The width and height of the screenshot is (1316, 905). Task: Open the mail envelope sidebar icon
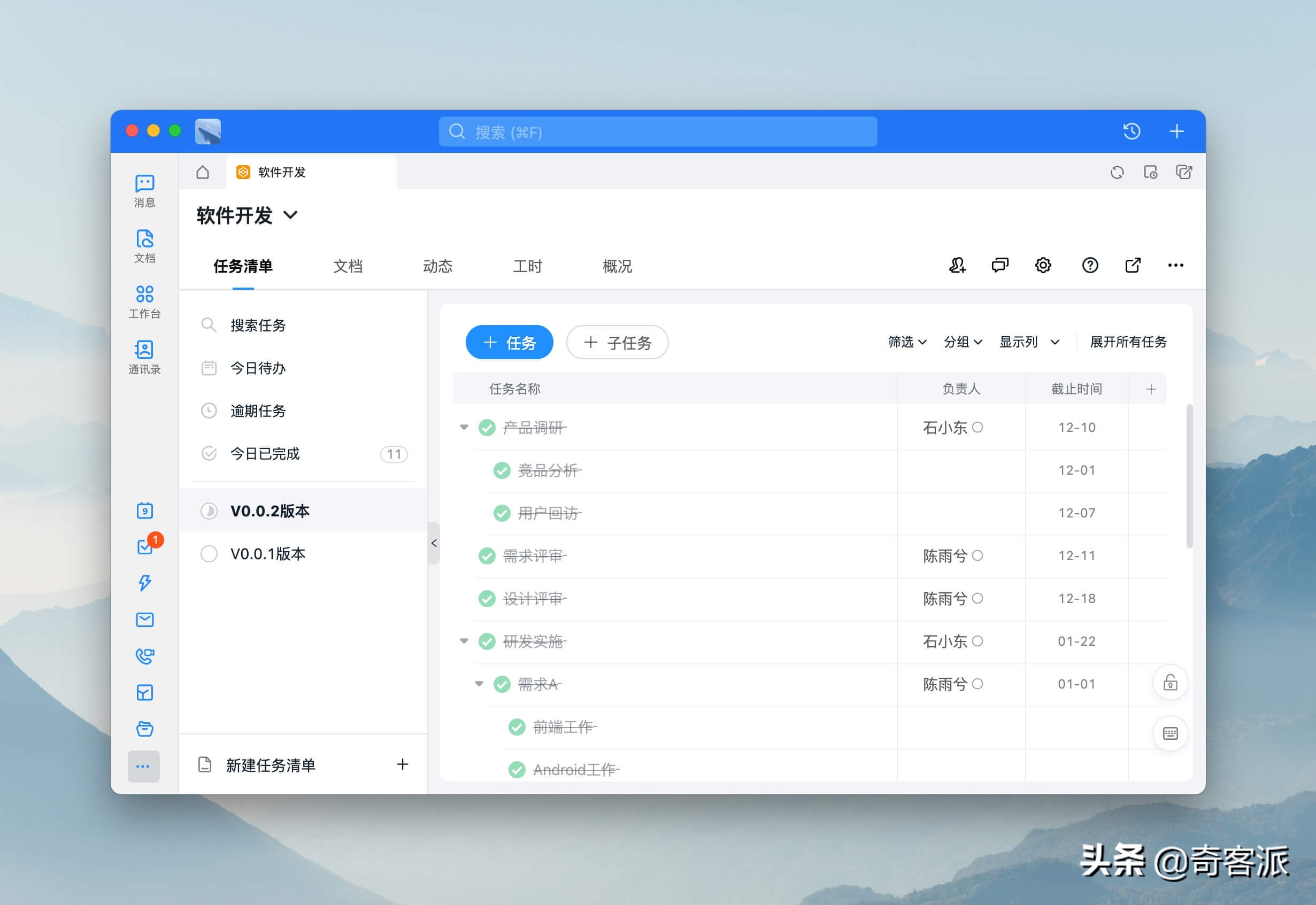pyautogui.click(x=144, y=619)
